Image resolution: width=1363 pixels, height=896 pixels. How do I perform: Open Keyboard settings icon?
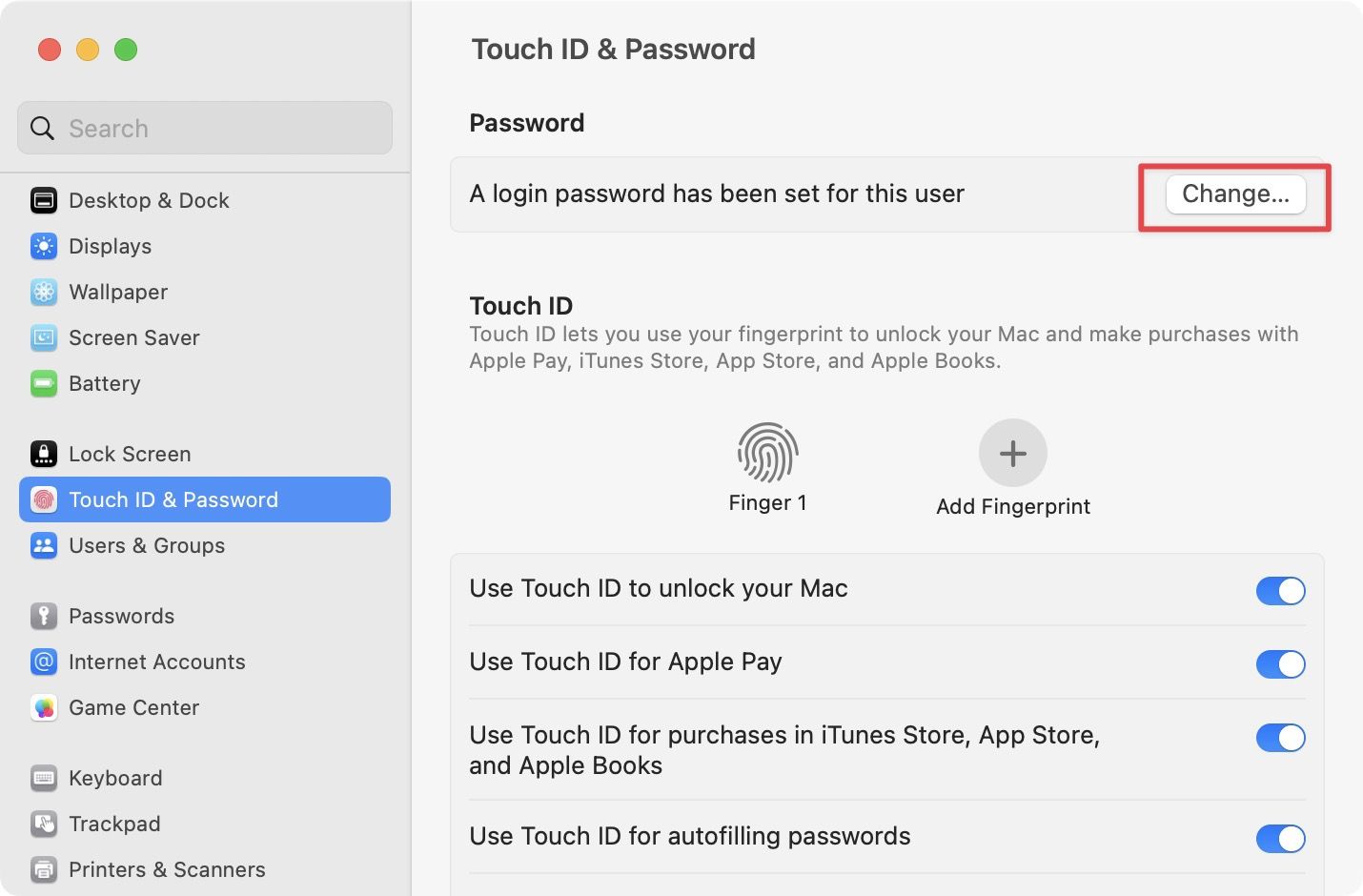coord(44,778)
